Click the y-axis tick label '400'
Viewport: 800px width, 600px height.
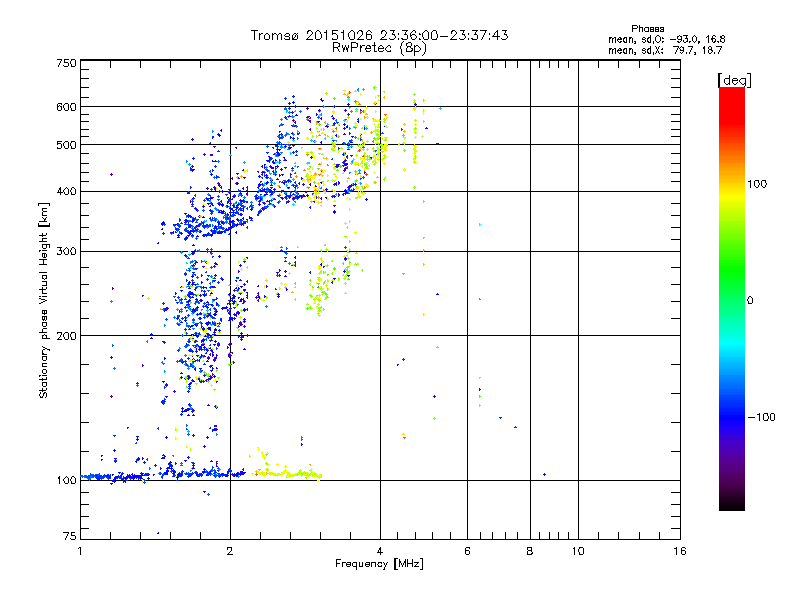(67, 192)
